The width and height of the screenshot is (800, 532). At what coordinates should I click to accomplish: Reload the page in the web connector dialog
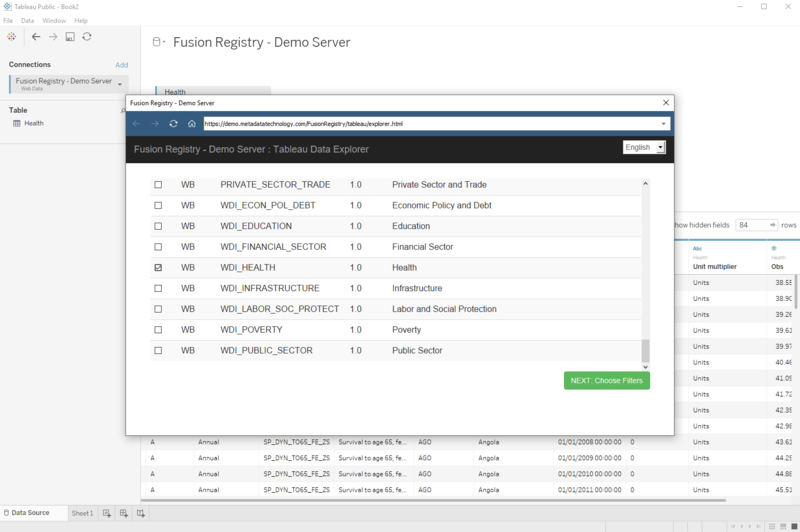(173, 124)
